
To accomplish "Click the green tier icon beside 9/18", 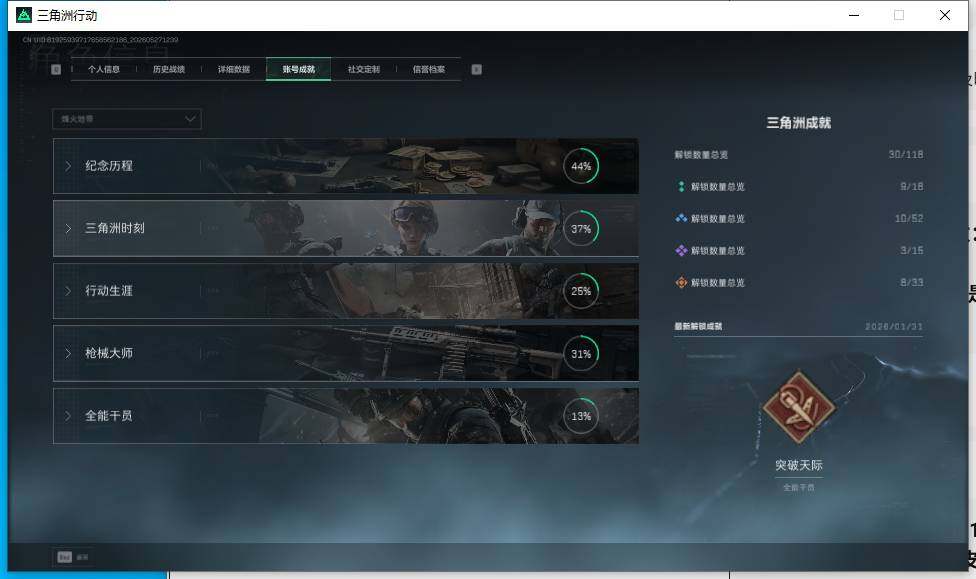I will 681,186.
